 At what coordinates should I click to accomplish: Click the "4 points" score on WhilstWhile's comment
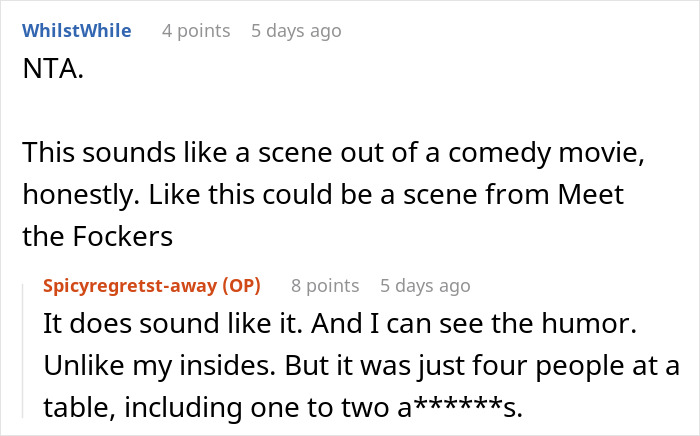point(196,31)
